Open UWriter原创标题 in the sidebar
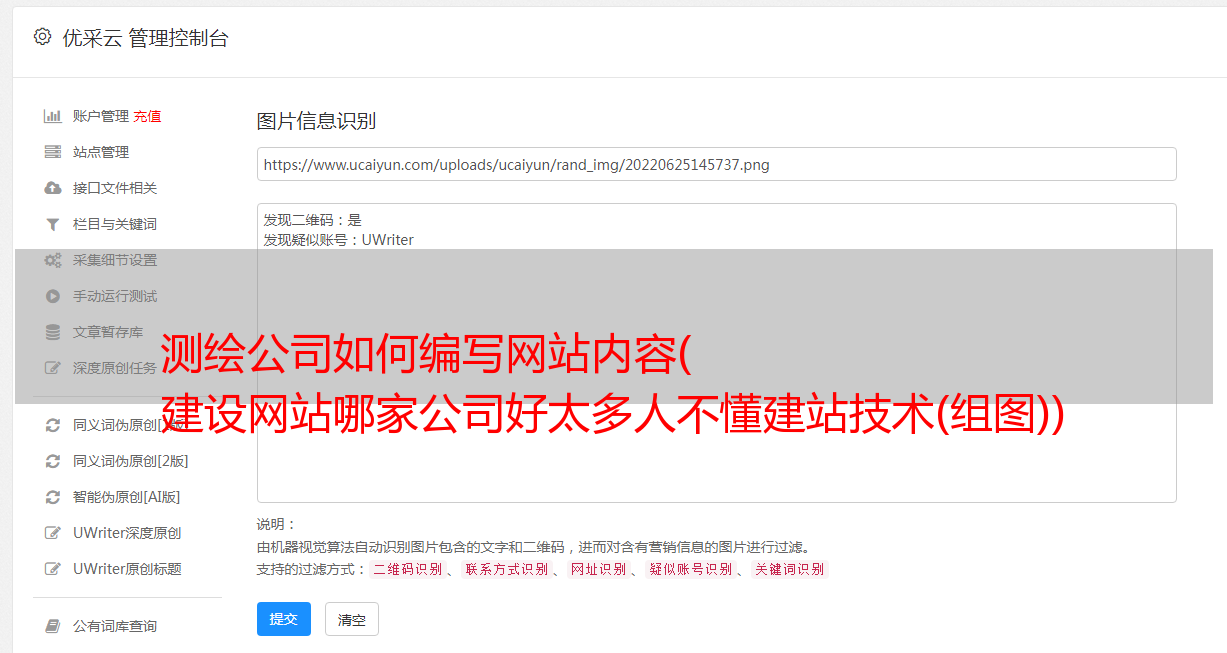The width and height of the screenshot is (1227, 653). click(x=127, y=569)
